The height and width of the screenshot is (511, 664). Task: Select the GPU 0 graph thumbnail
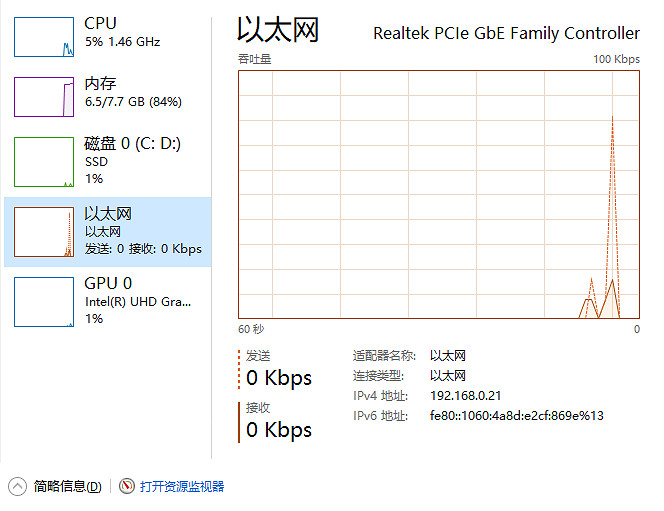coord(43,302)
